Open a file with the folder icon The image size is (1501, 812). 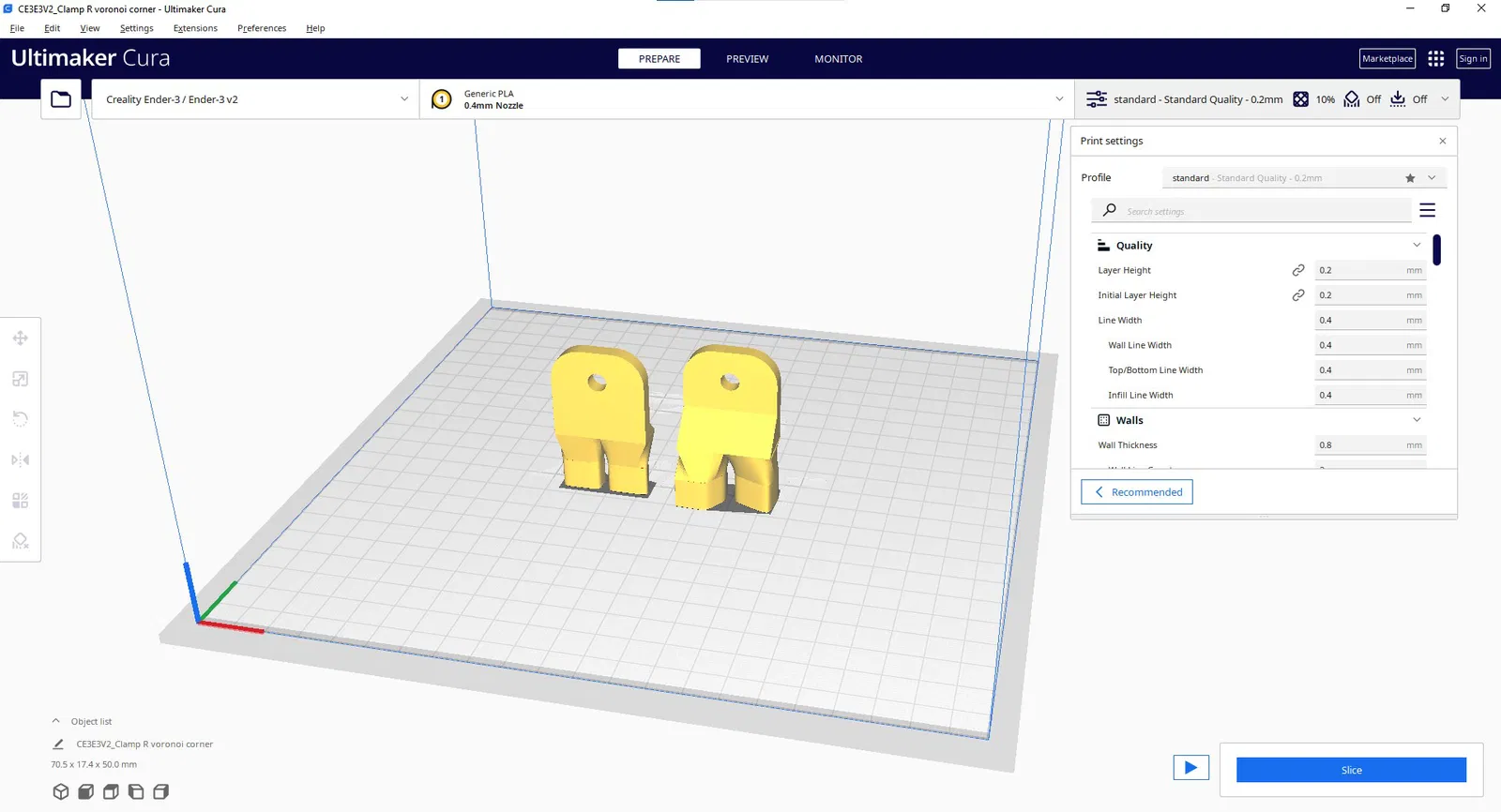point(61,99)
